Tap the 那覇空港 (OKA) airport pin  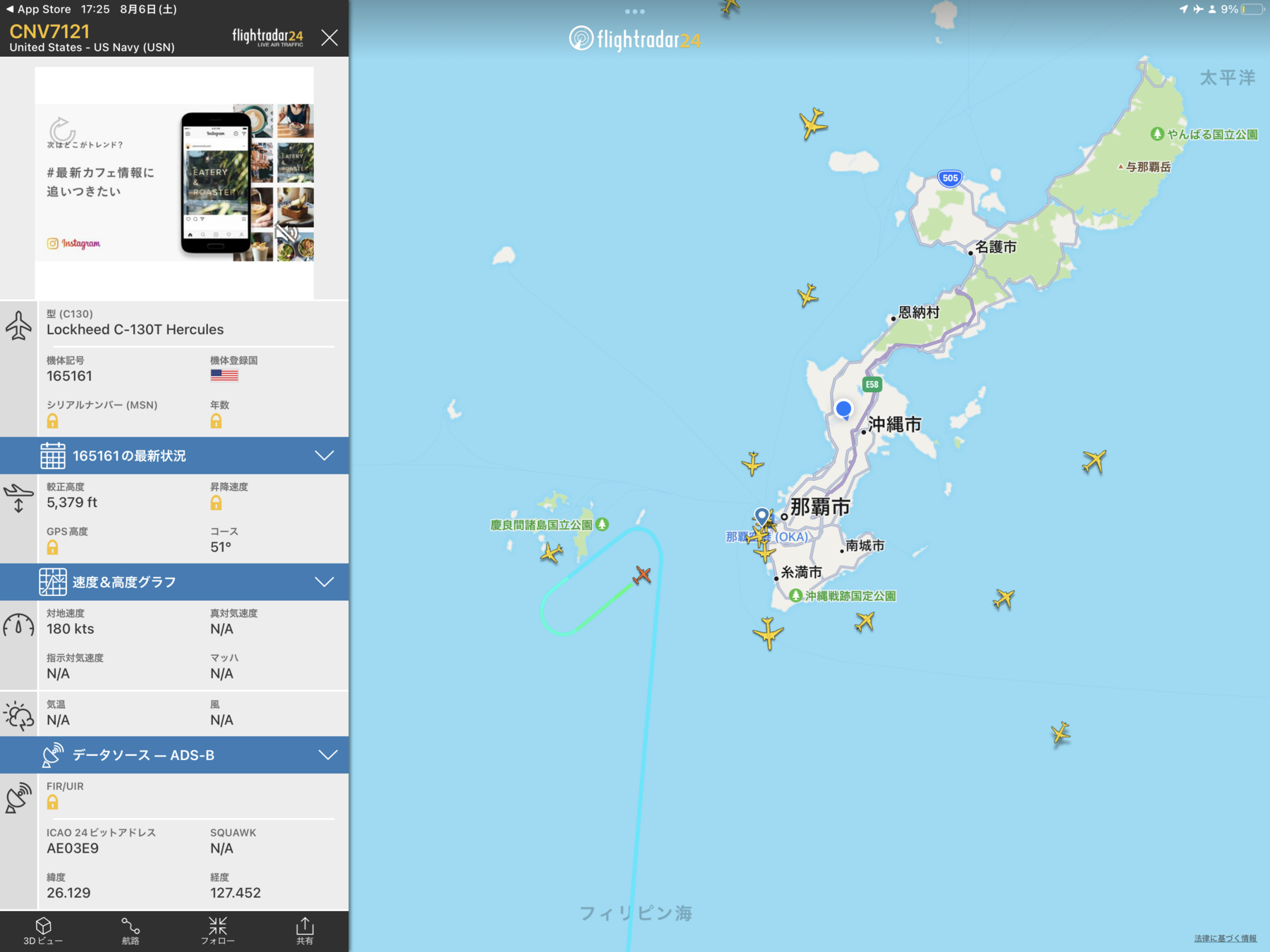(762, 515)
